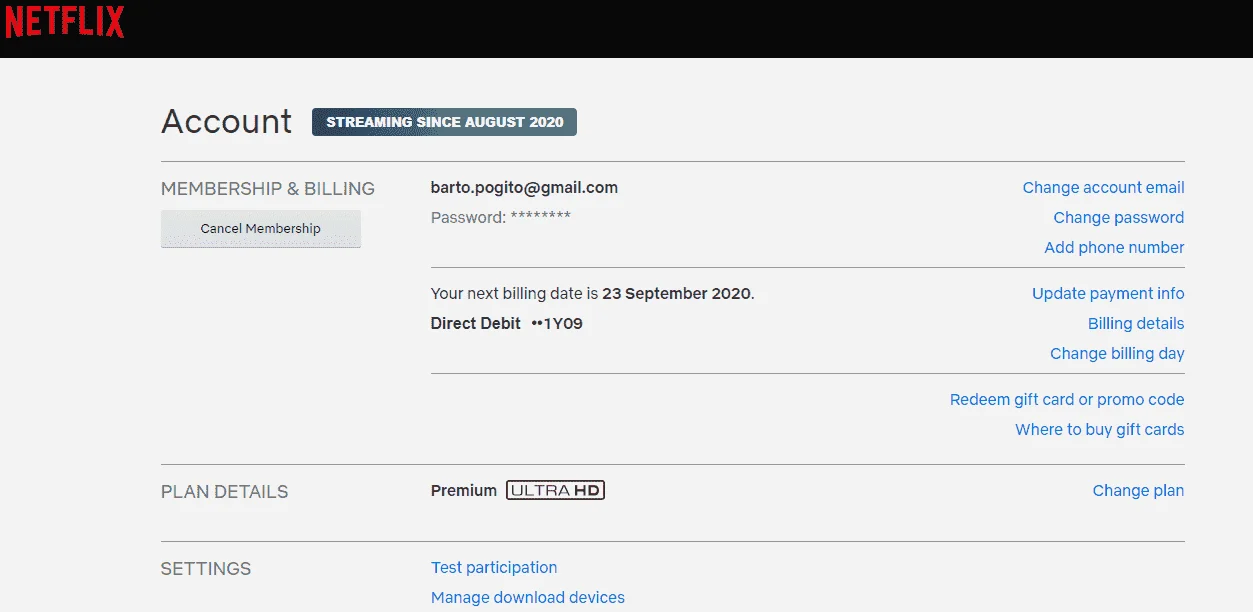Click Where to buy gift cards

coord(1100,430)
